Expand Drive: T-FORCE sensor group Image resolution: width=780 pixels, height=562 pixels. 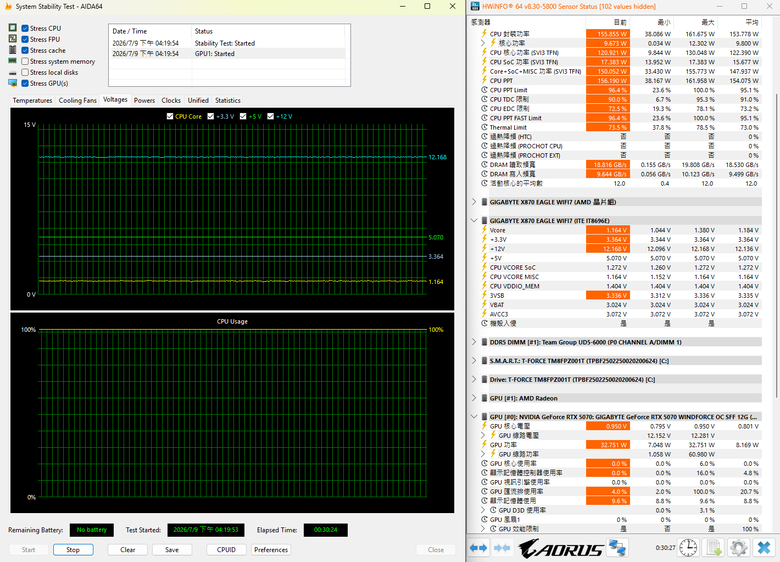pos(474,379)
